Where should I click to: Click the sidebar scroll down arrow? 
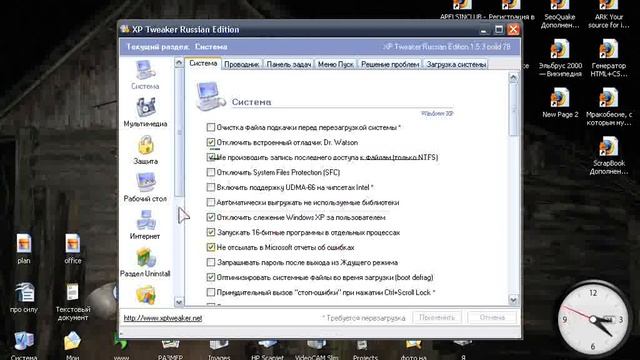pos(179,302)
